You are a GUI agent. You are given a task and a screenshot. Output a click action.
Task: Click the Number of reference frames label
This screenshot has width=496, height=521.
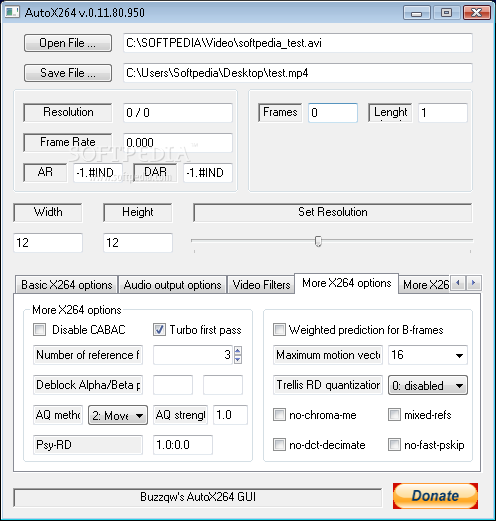click(x=88, y=355)
